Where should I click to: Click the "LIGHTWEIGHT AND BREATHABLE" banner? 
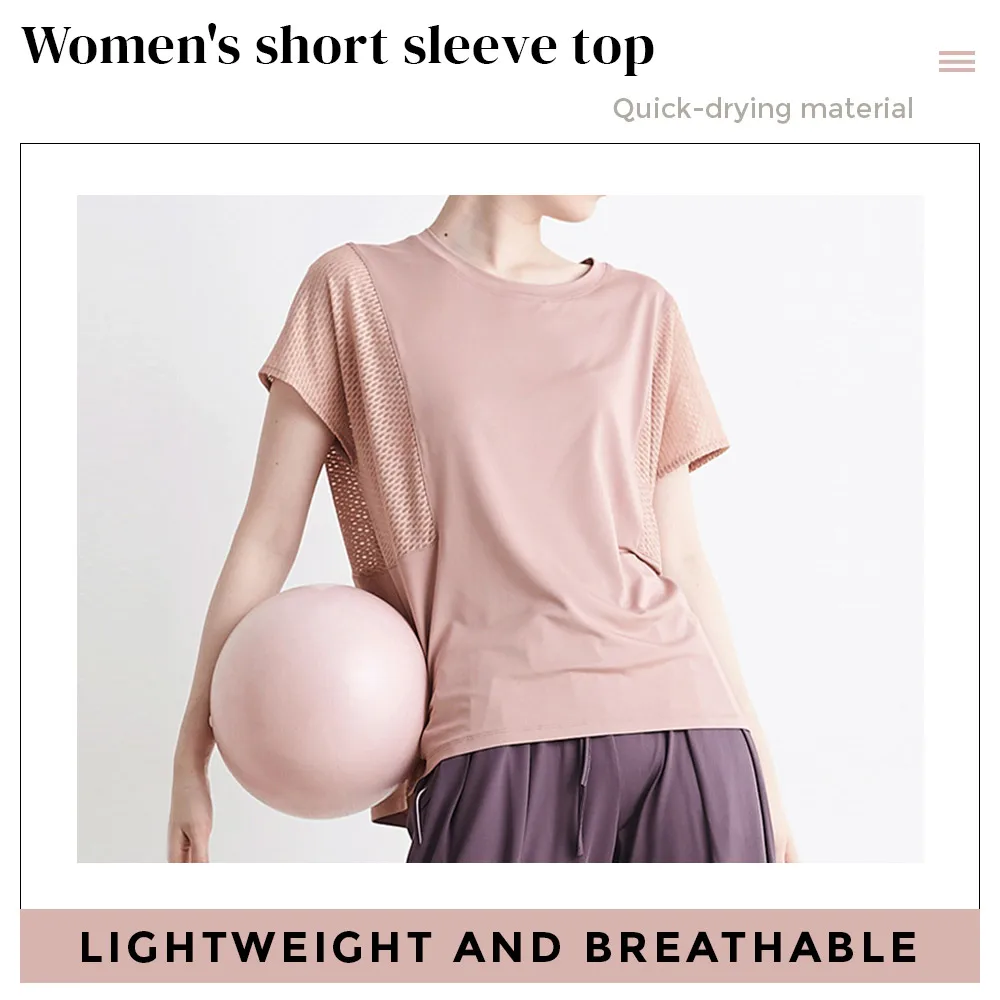pos(499,946)
